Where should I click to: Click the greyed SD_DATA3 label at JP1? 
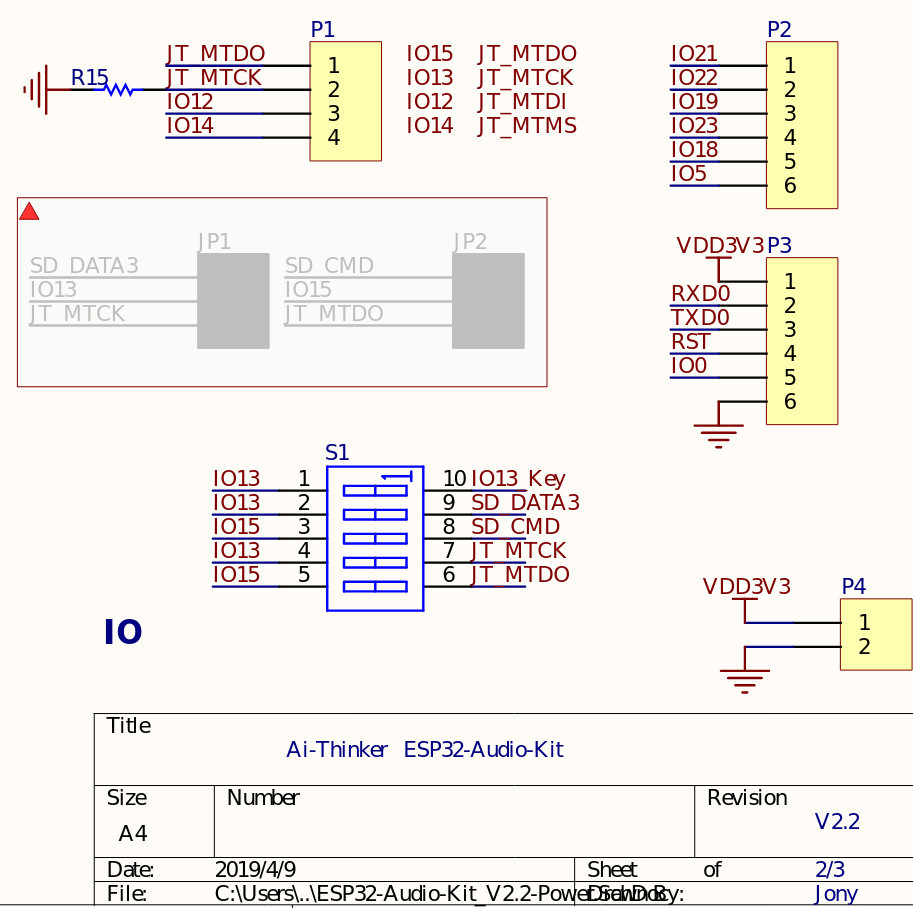click(x=84, y=266)
